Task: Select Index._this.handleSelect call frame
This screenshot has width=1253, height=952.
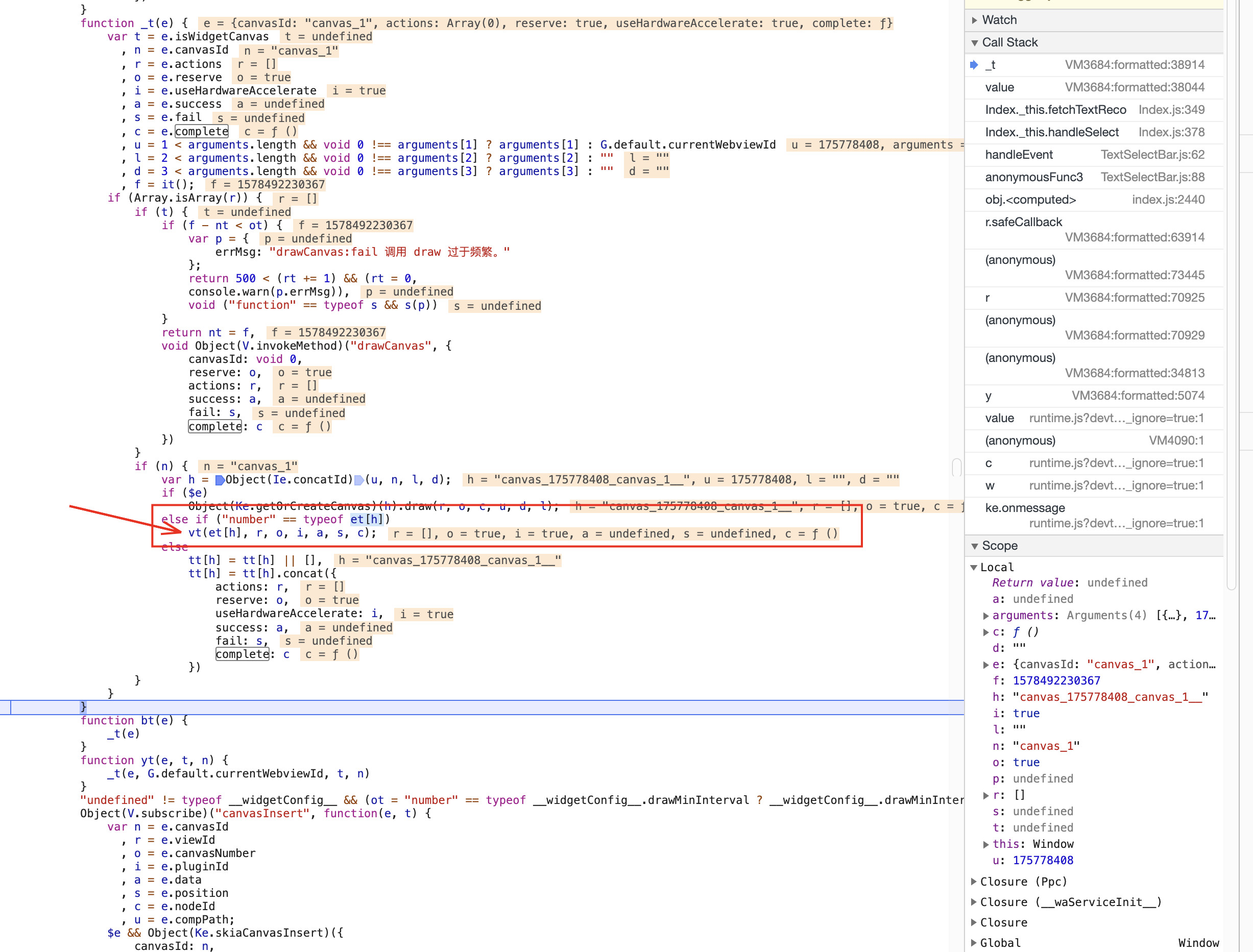Action: pos(1051,132)
